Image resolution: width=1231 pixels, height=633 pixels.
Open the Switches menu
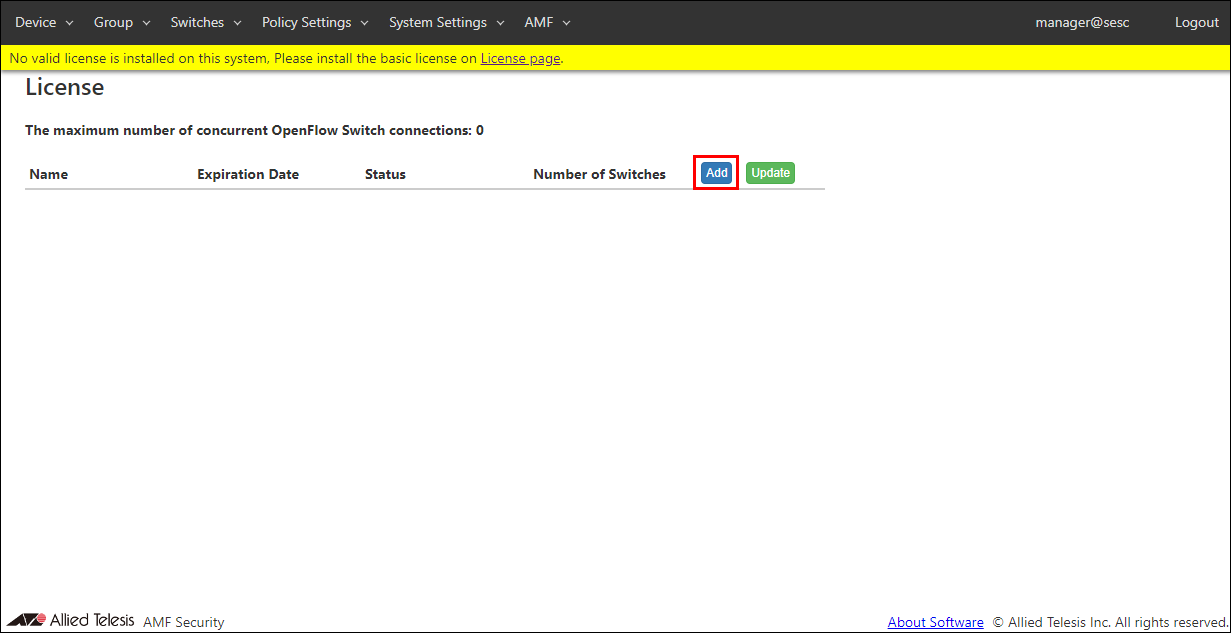[206, 22]
